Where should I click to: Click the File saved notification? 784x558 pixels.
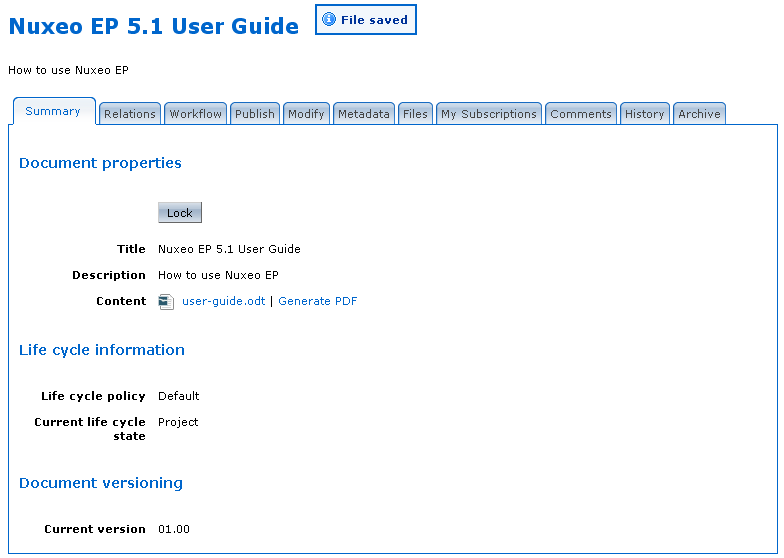pos(366,20)
